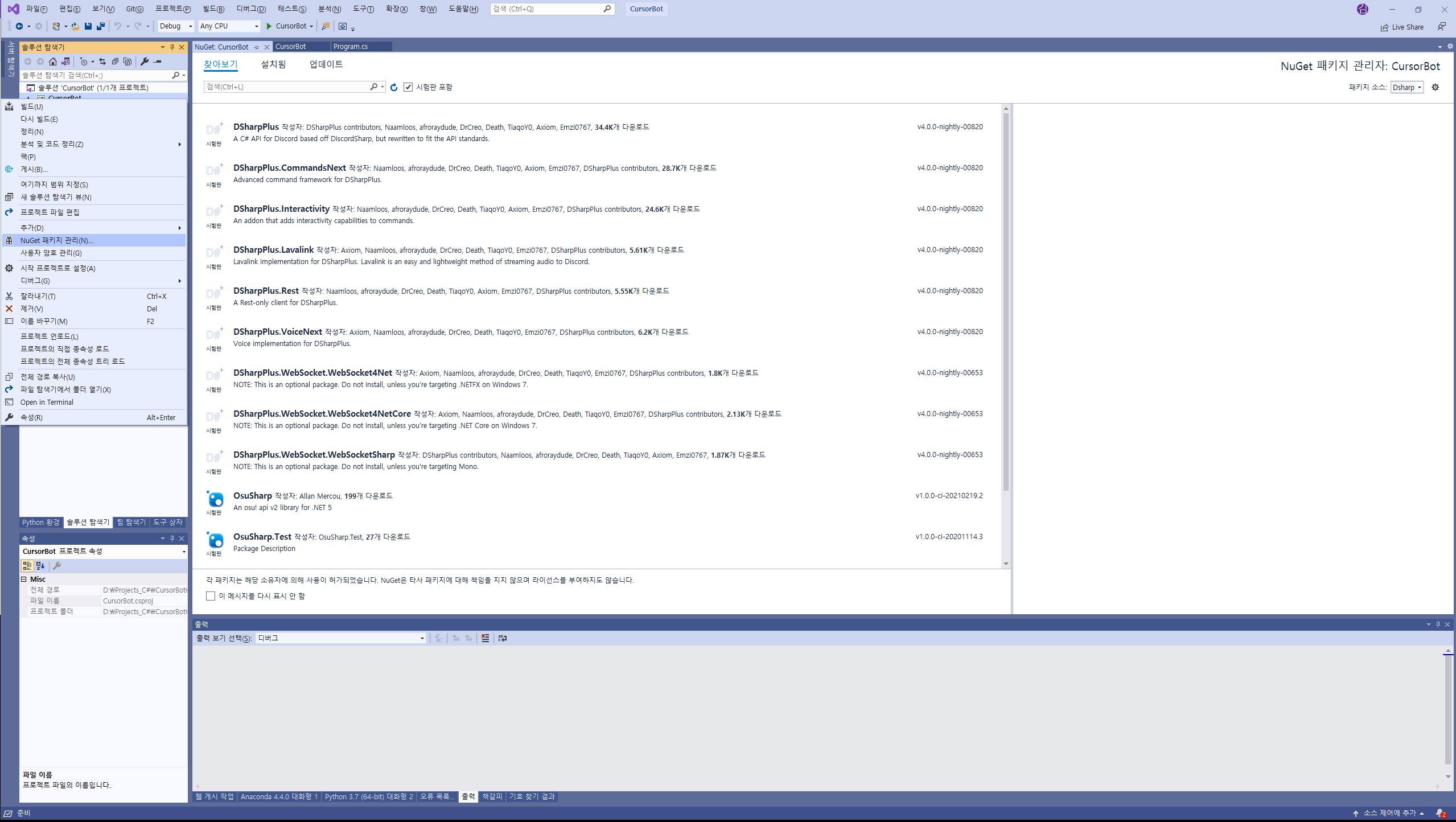Click the Open File folder icon
1456x822 pixels.
[75, 26]
